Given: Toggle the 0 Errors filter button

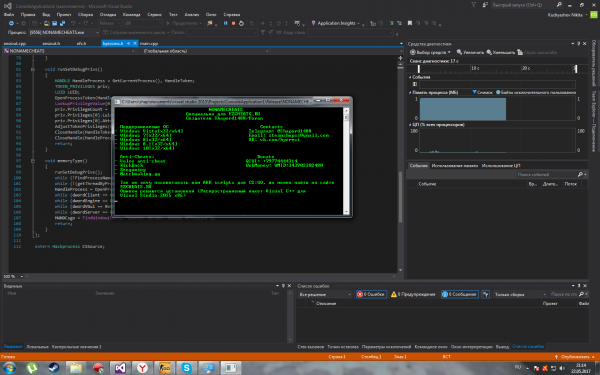Looking at the screenshot, I should [x=371, y=294].
